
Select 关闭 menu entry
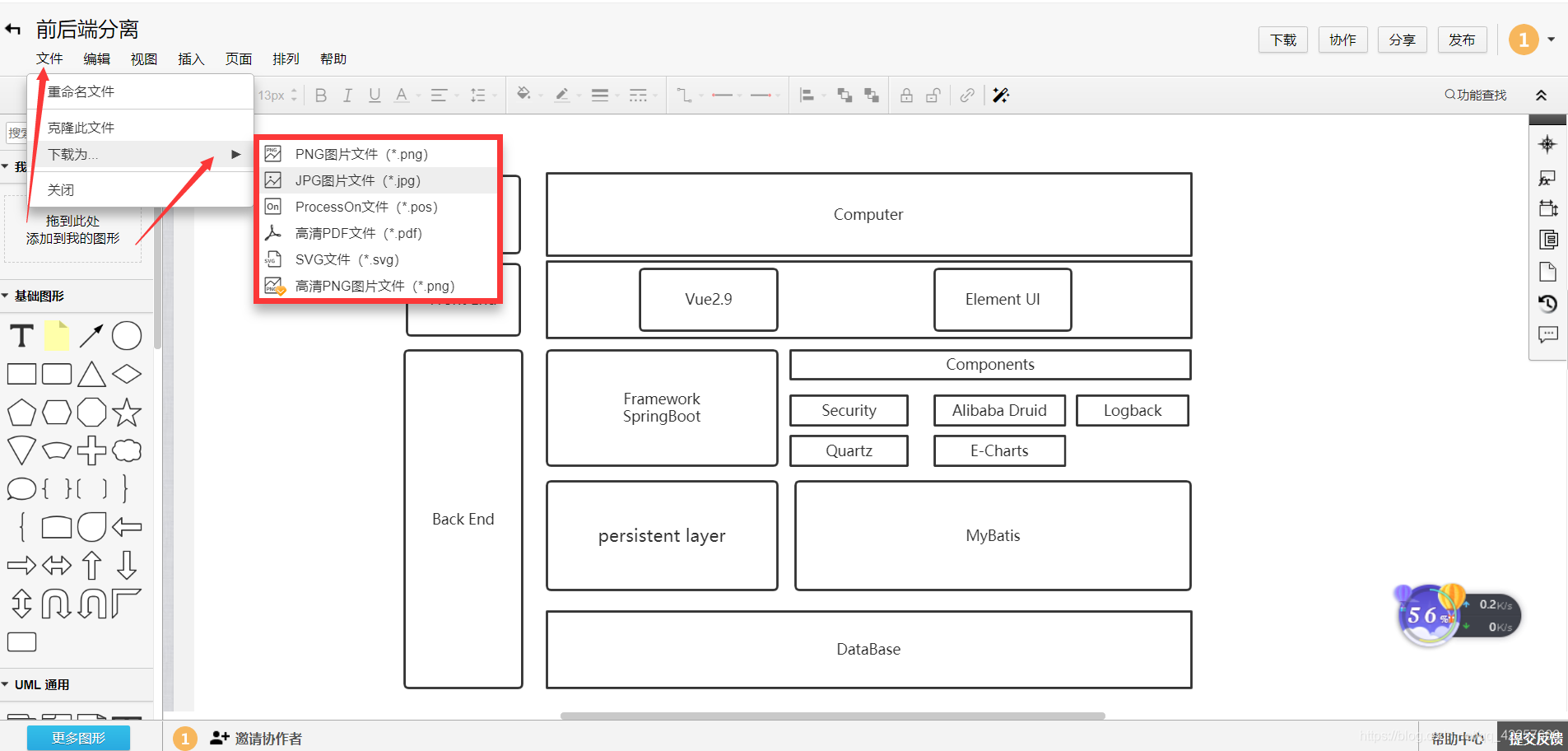pos(141,190)
